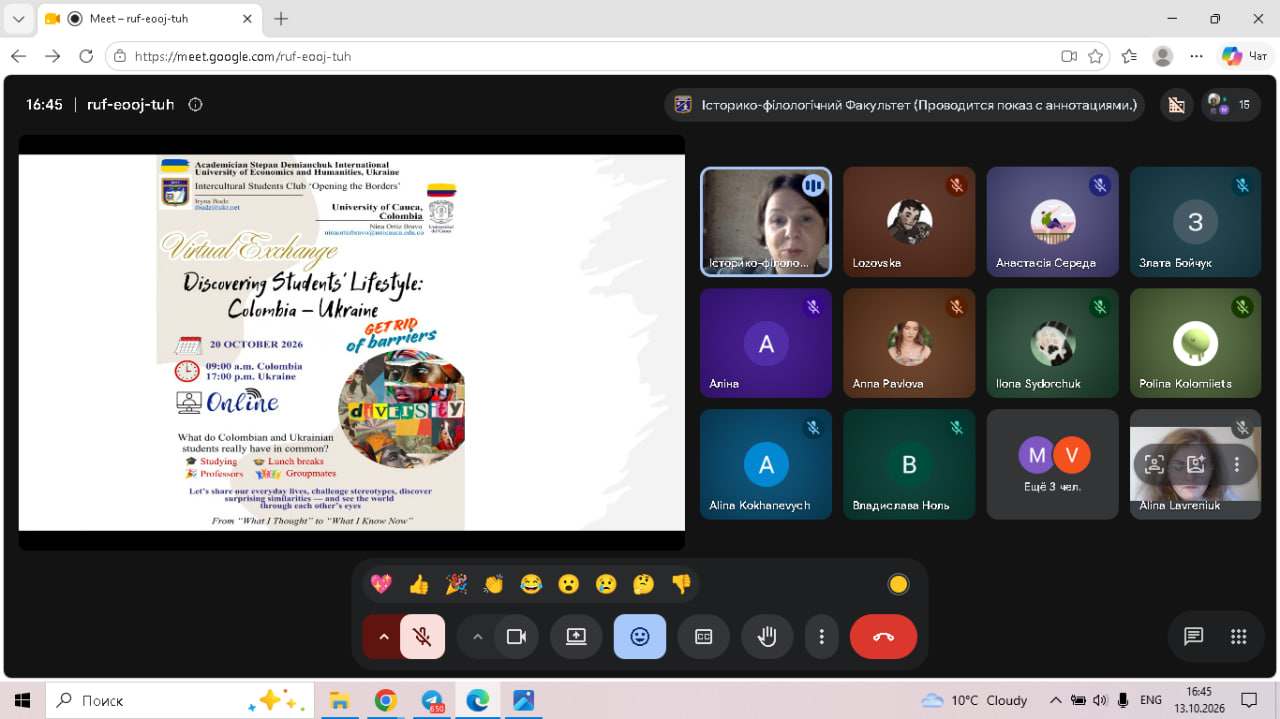Send the crying face reaction
The width and height of the screenshot is (1280, 719).
click(606, 584)
